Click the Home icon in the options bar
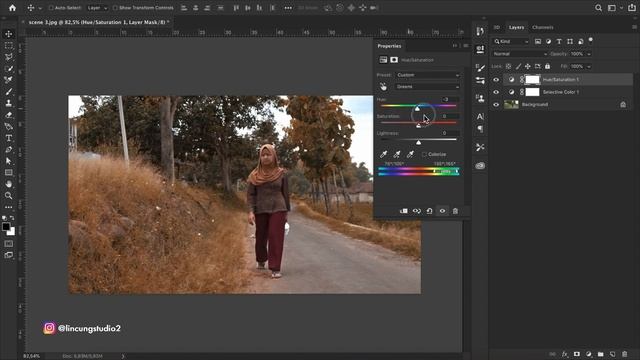This screenshot has width=640, height=360. point(12,8)
